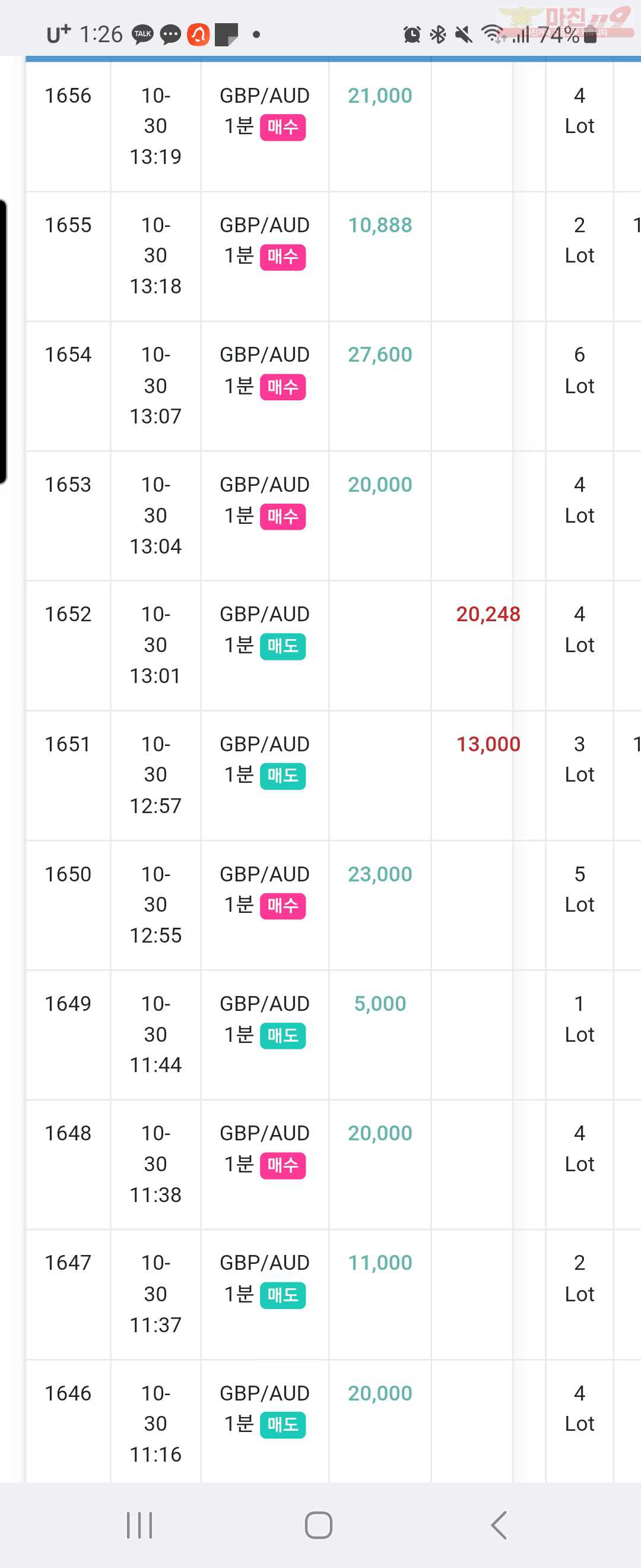Tap the 6 Lot cell for order 1654
Image resolution: width=641 pixels, height=1568 pixels.
580,370
